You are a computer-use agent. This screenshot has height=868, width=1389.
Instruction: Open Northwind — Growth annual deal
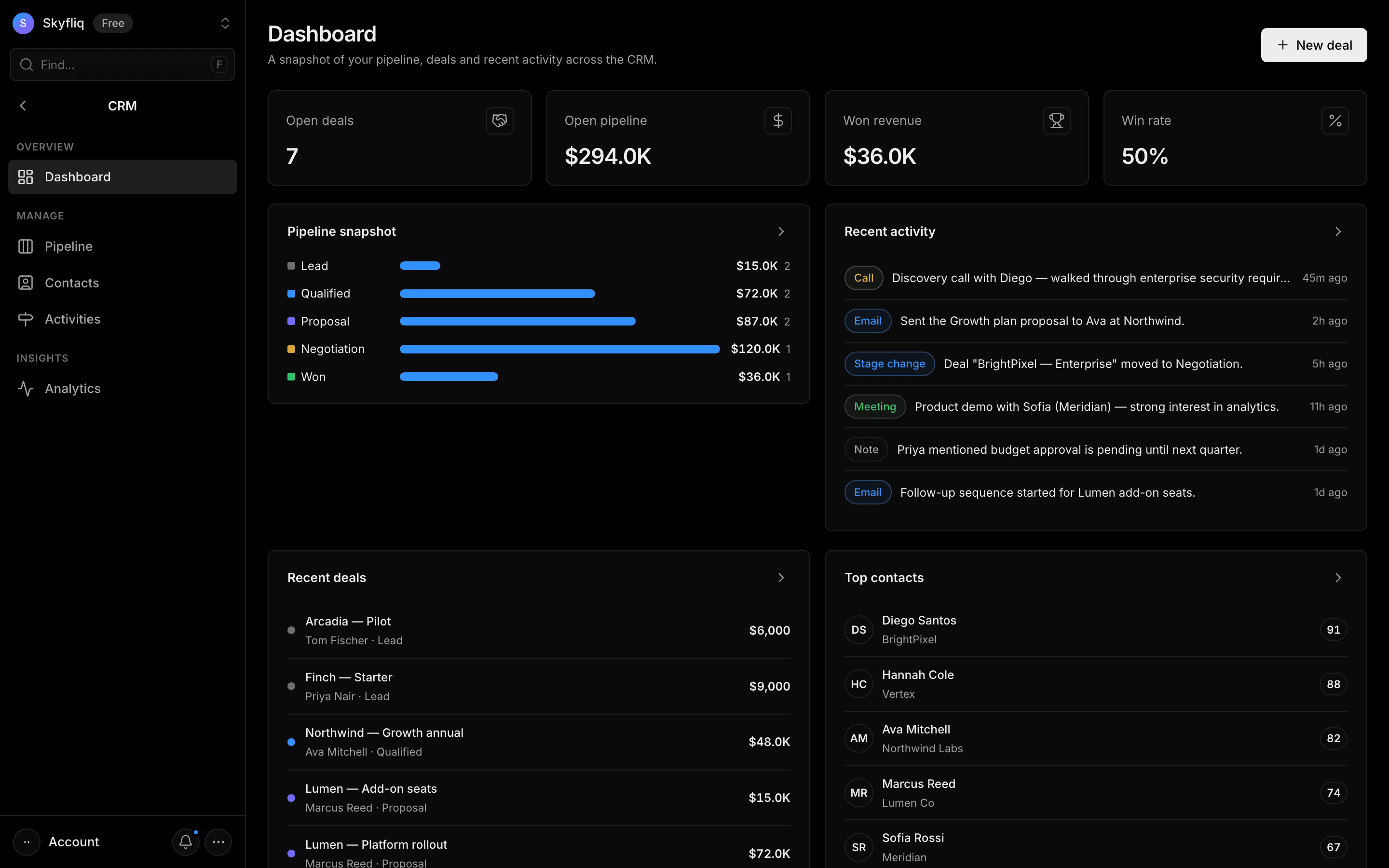coord(538,742)
